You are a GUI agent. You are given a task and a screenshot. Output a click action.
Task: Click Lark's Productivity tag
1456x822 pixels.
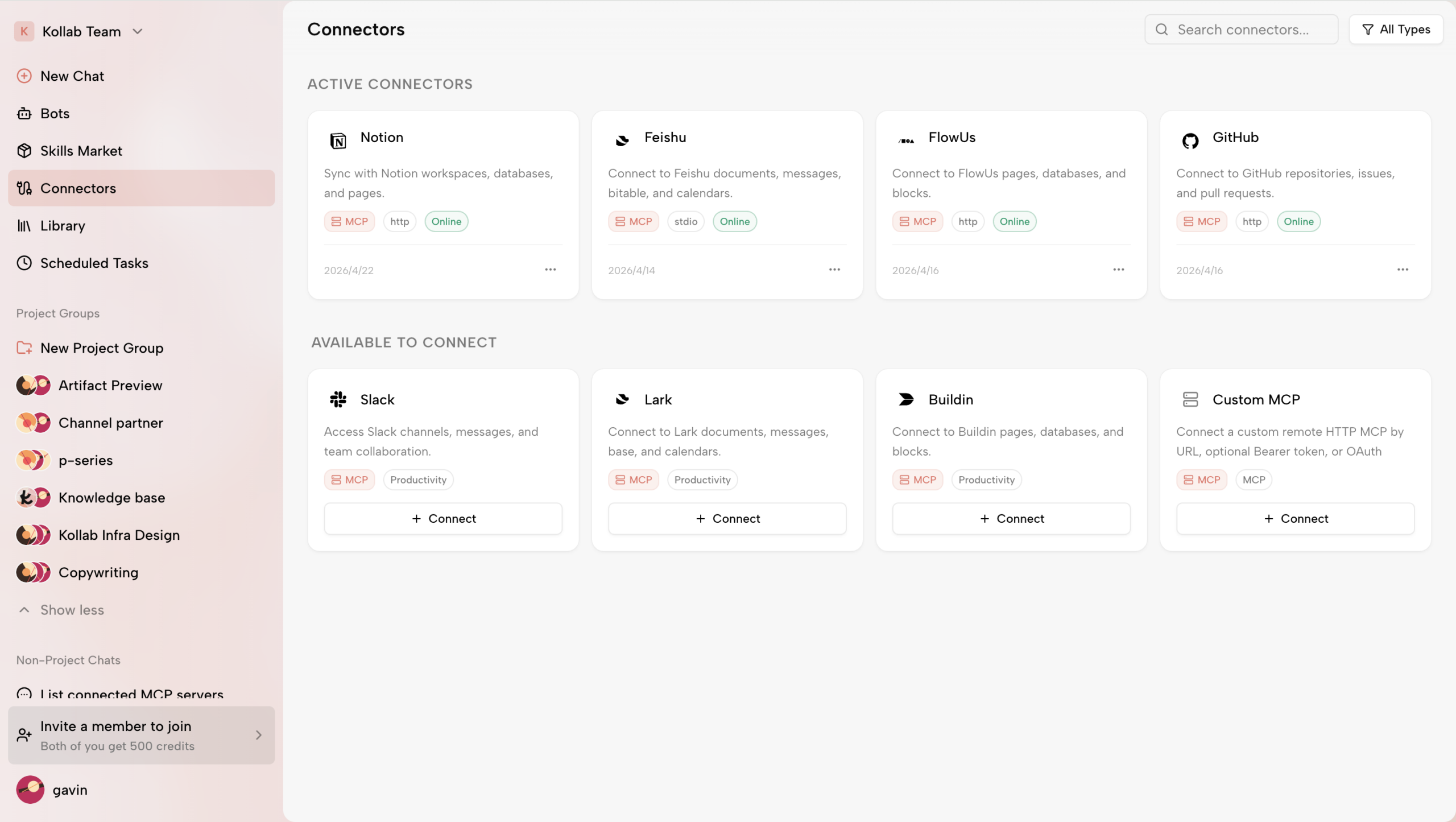point(702,480)
